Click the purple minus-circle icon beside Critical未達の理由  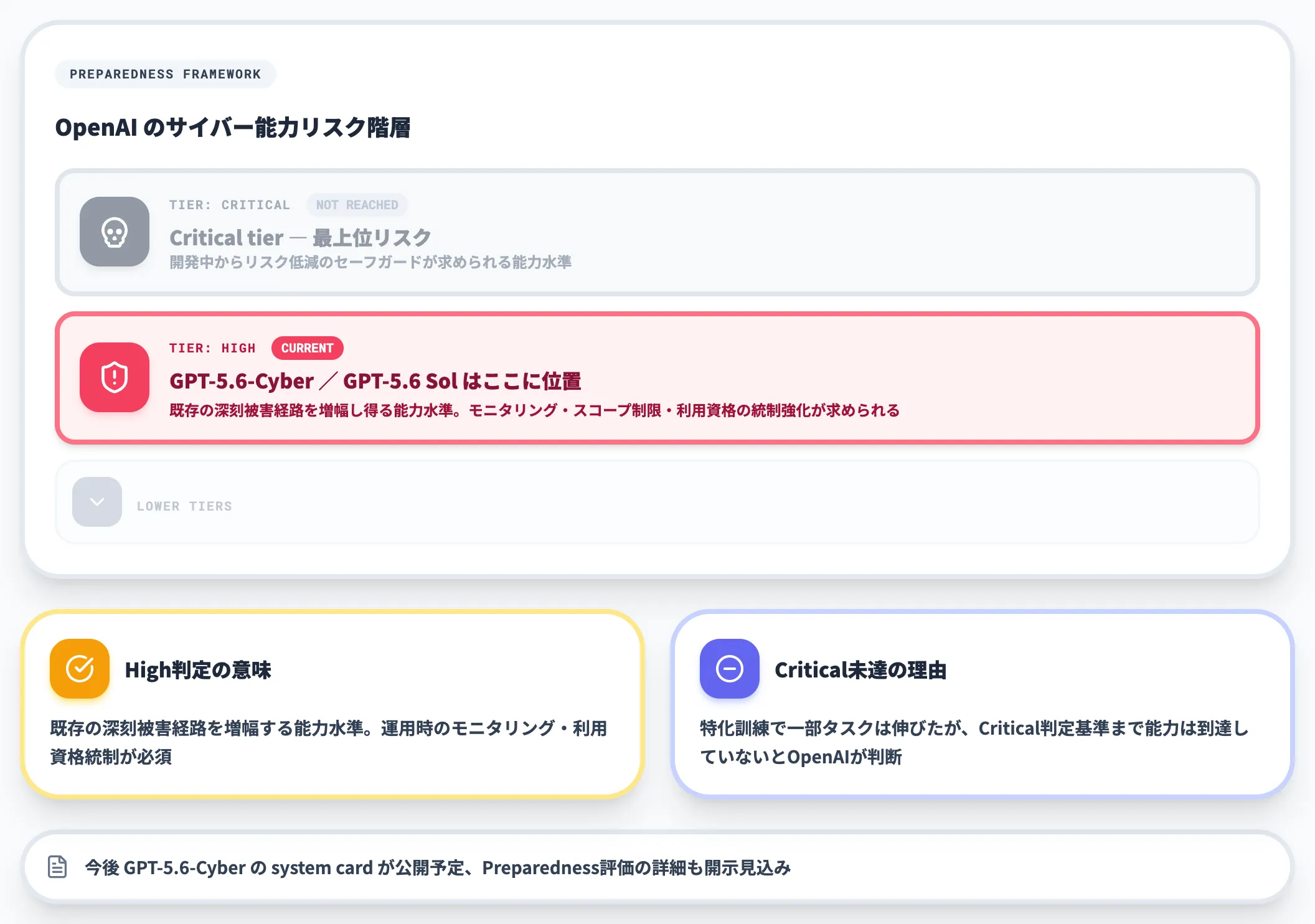point(730,669)
